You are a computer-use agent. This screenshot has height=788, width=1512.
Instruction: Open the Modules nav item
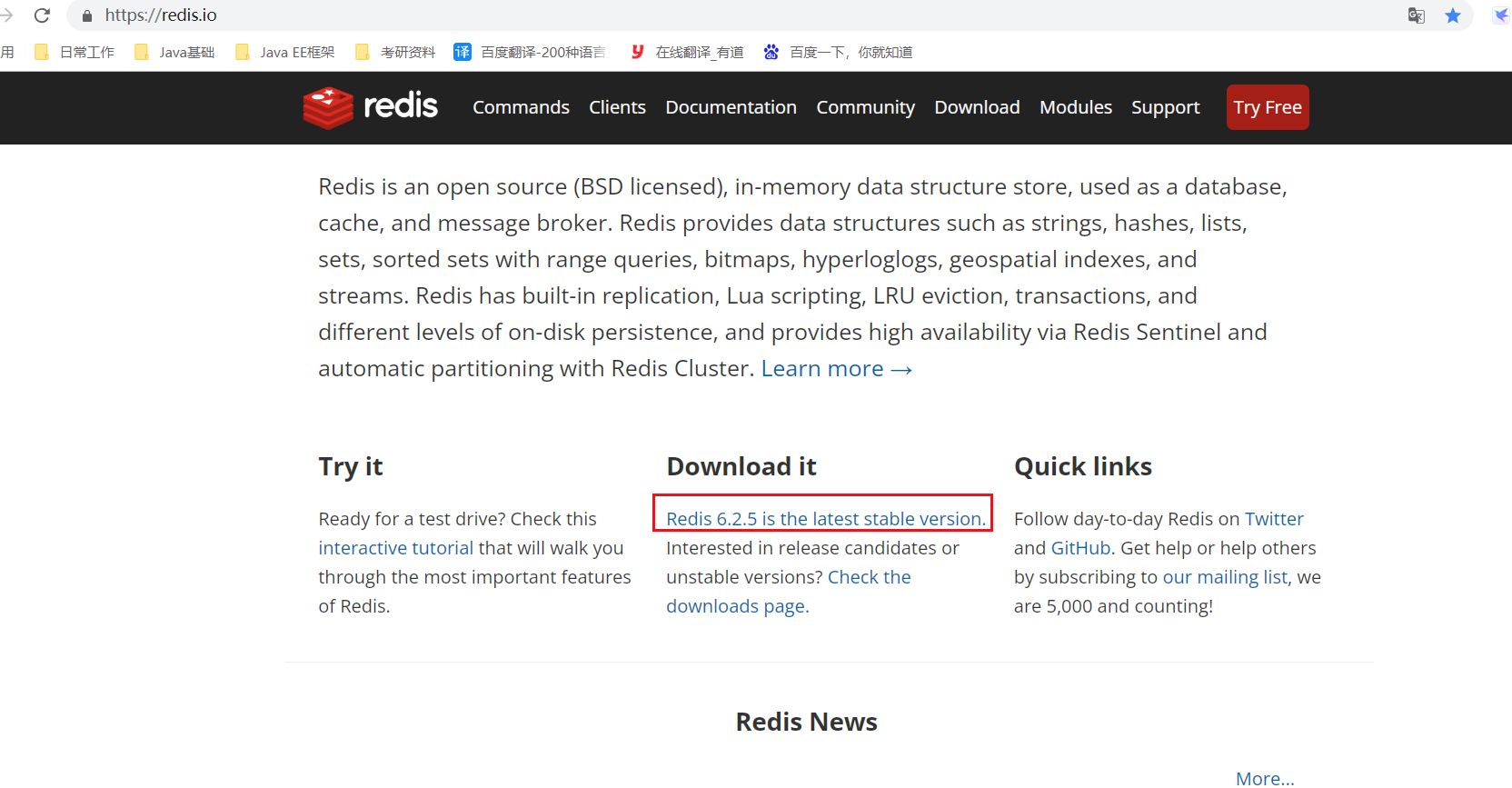tap(1076, 107)
